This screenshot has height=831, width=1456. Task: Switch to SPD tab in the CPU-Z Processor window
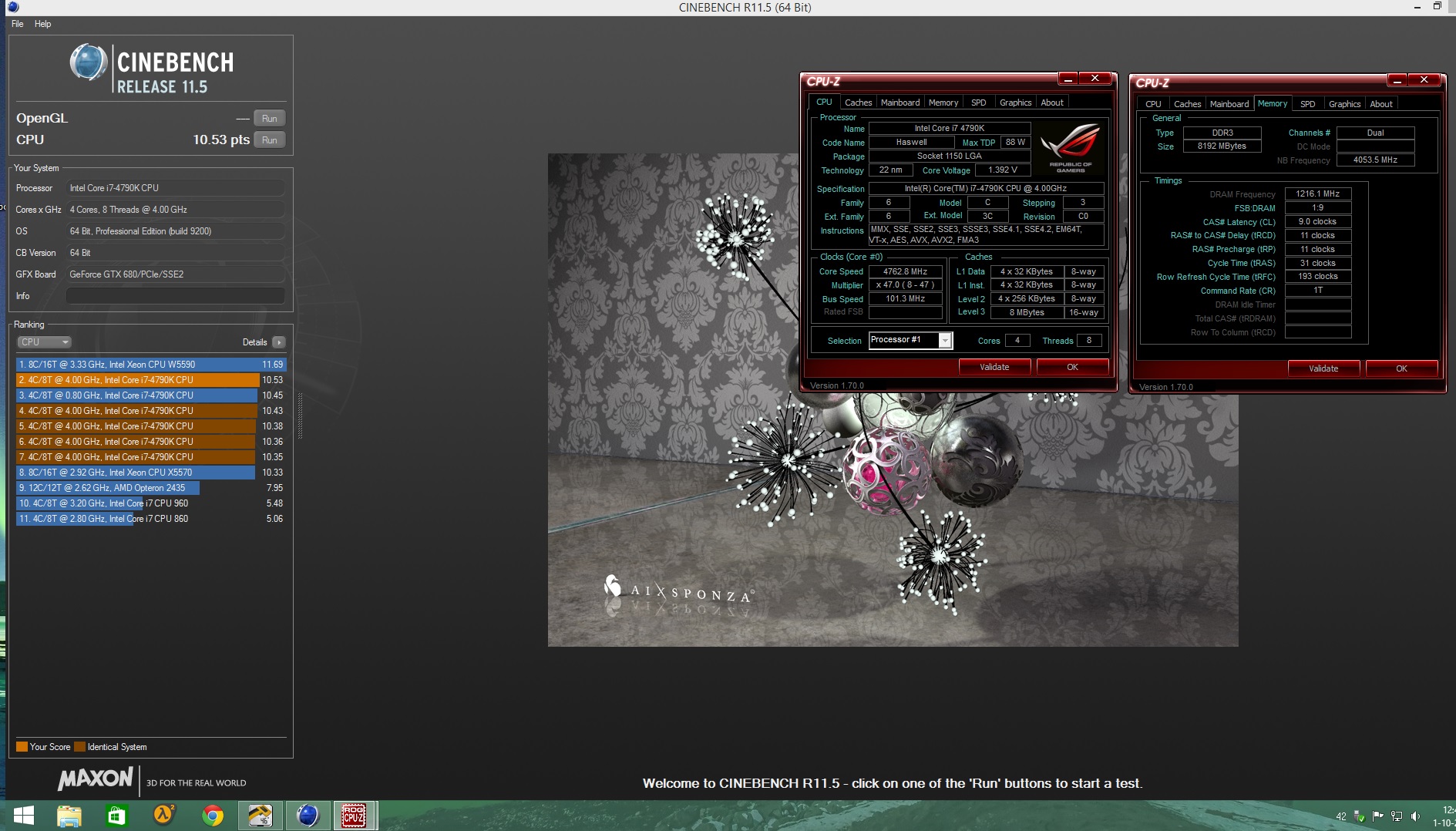click(978, 103)
